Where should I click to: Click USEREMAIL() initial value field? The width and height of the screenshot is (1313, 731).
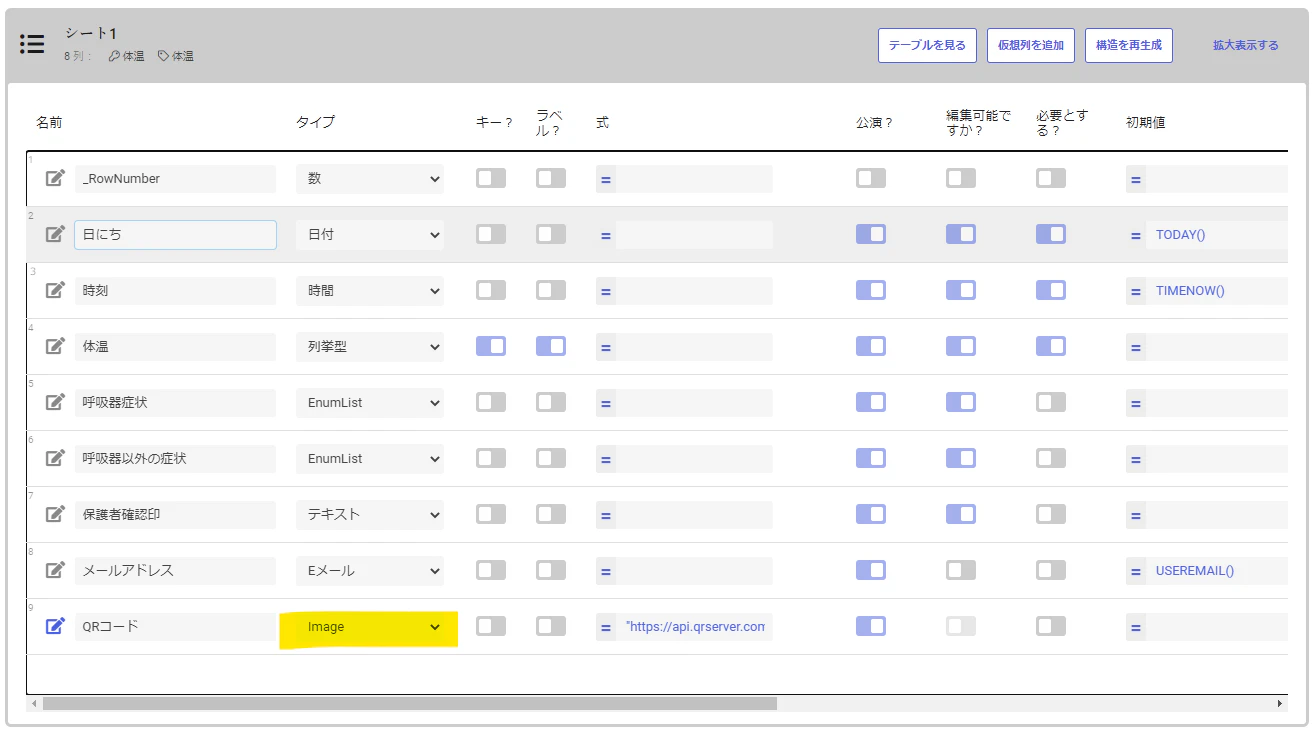1216,571
